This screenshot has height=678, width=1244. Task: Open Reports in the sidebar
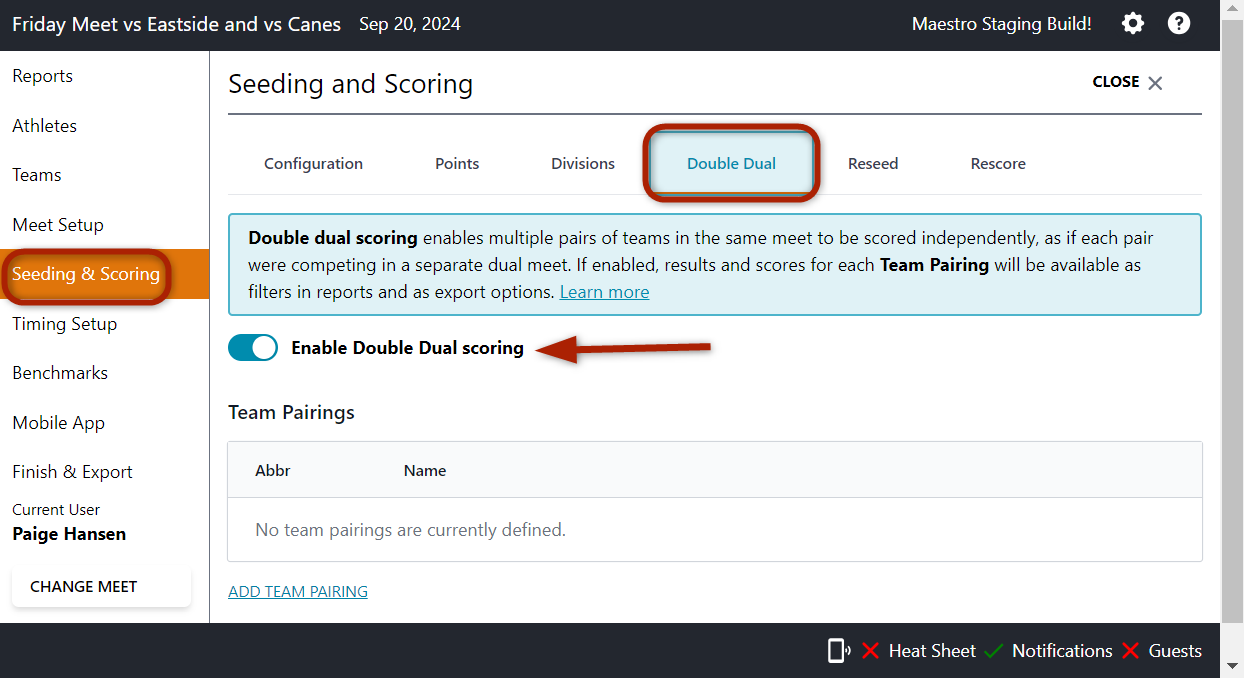tap(42, 76)
